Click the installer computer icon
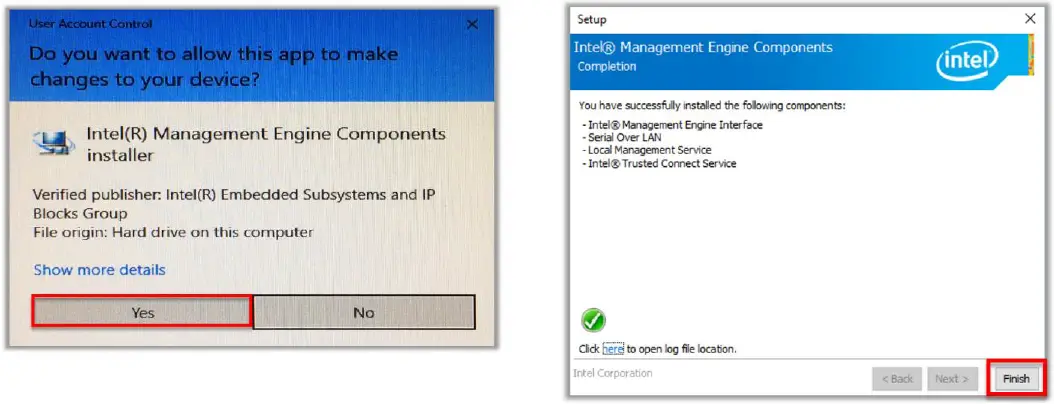This screenshot has width=1054, height=404. coord(53,144)
